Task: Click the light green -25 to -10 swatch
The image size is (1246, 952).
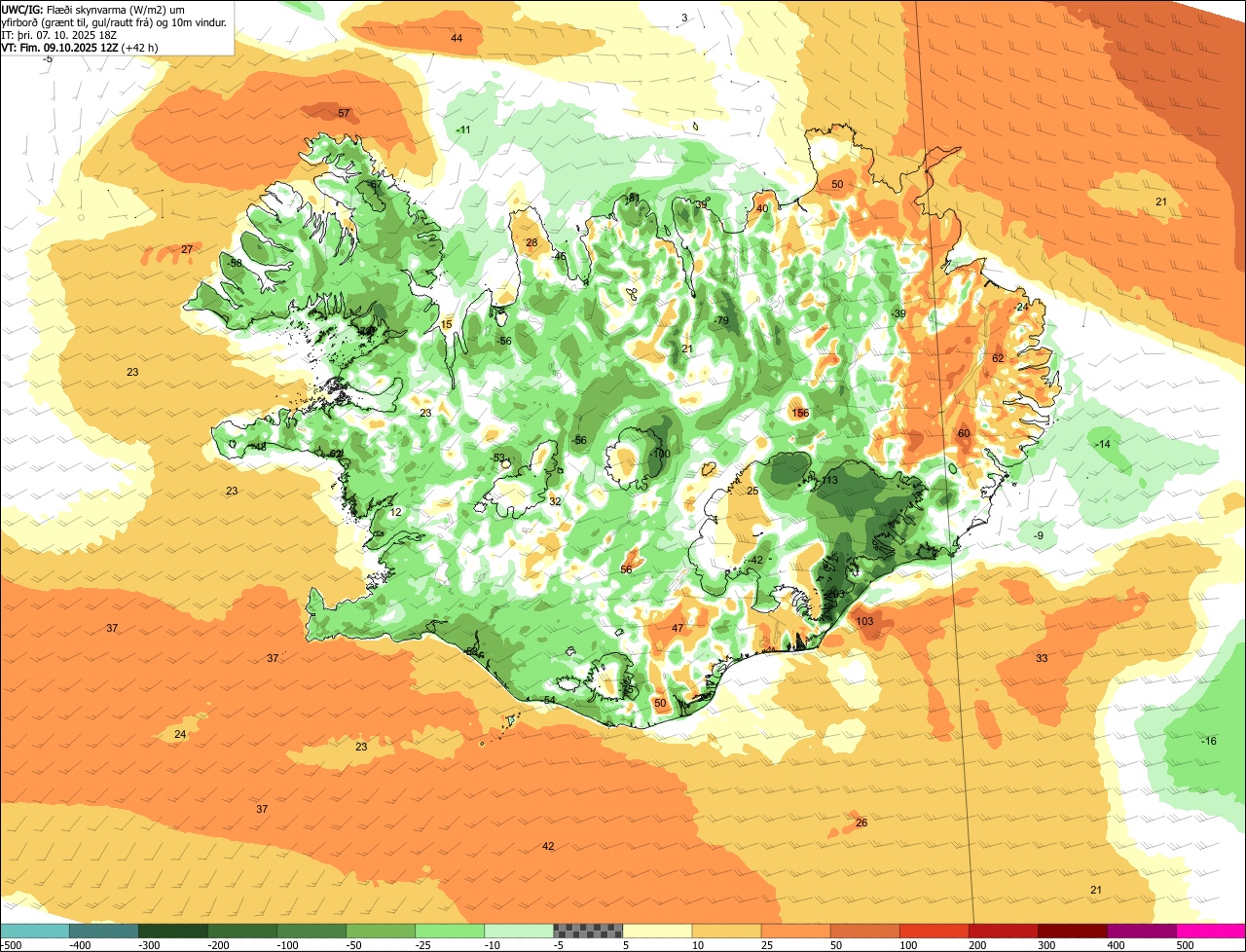Action: click(449, 931)
